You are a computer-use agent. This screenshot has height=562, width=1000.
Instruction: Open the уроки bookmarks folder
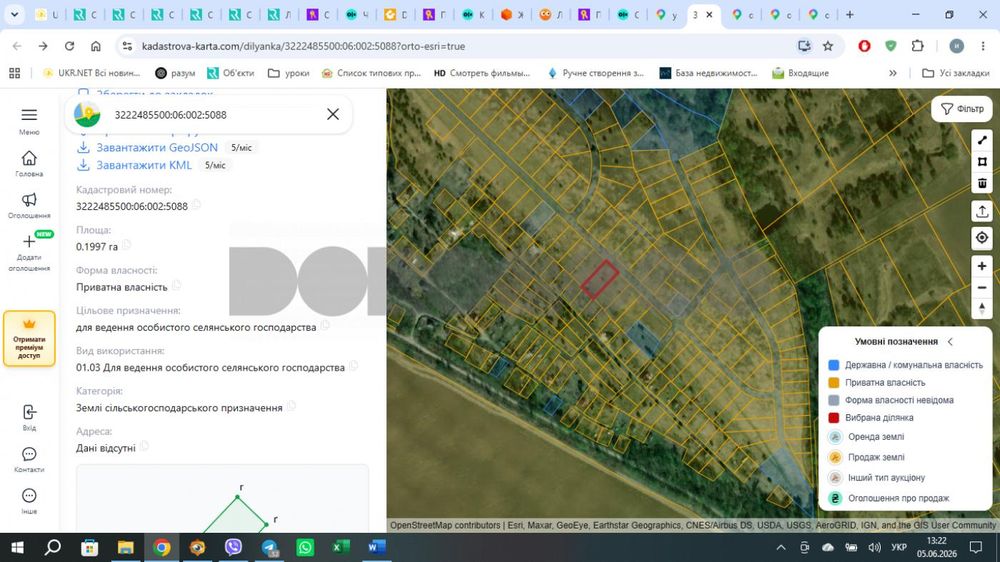coord(289,73)
